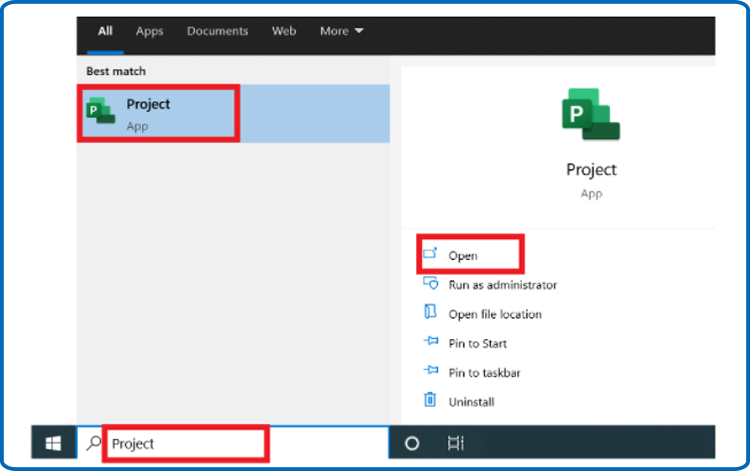The width and height of the screenshot is (750, 471).
Task: Switch to the Documents search tab
Action: click(x=217, y=31)
